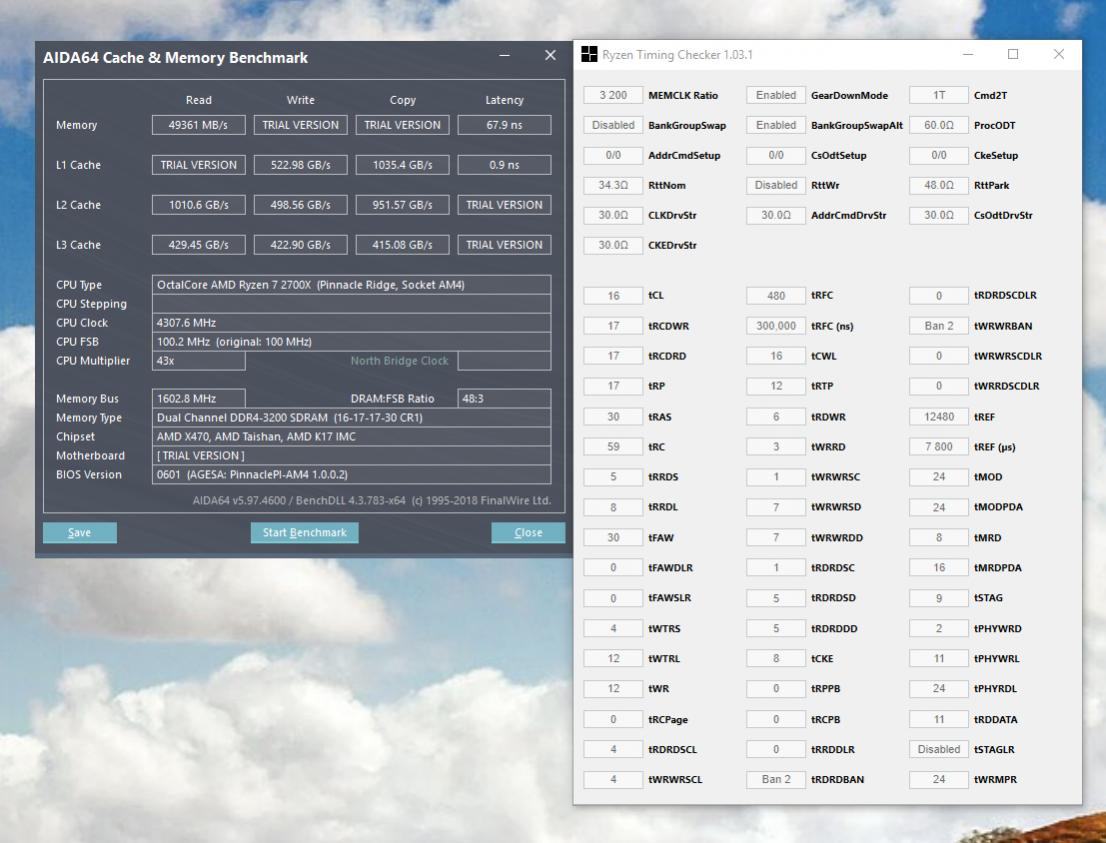Screen dimensions: 1106x843
Task: Click the BIOS Version field showing 0601
Action: [351, 475]
